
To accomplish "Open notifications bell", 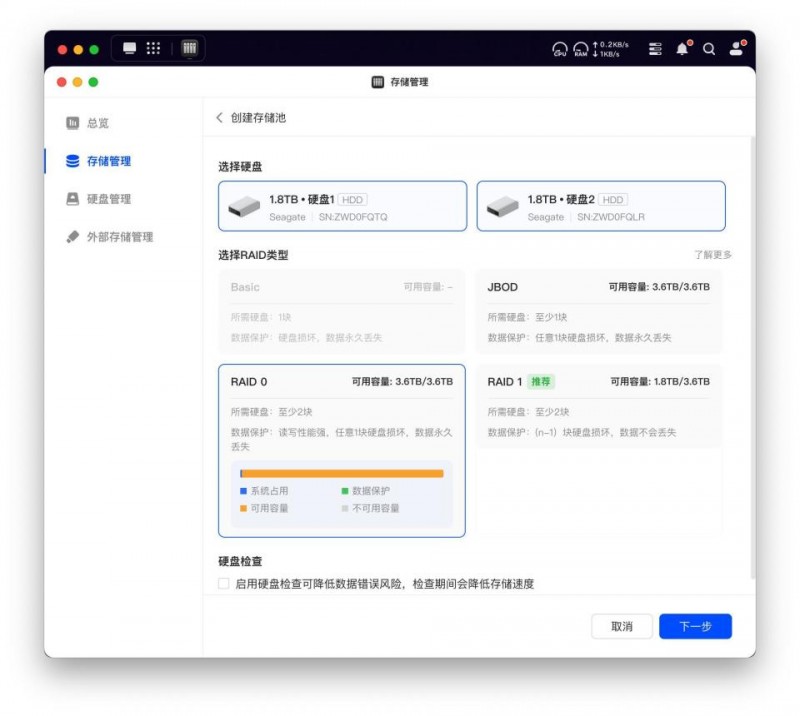I will tap(683, 49).
